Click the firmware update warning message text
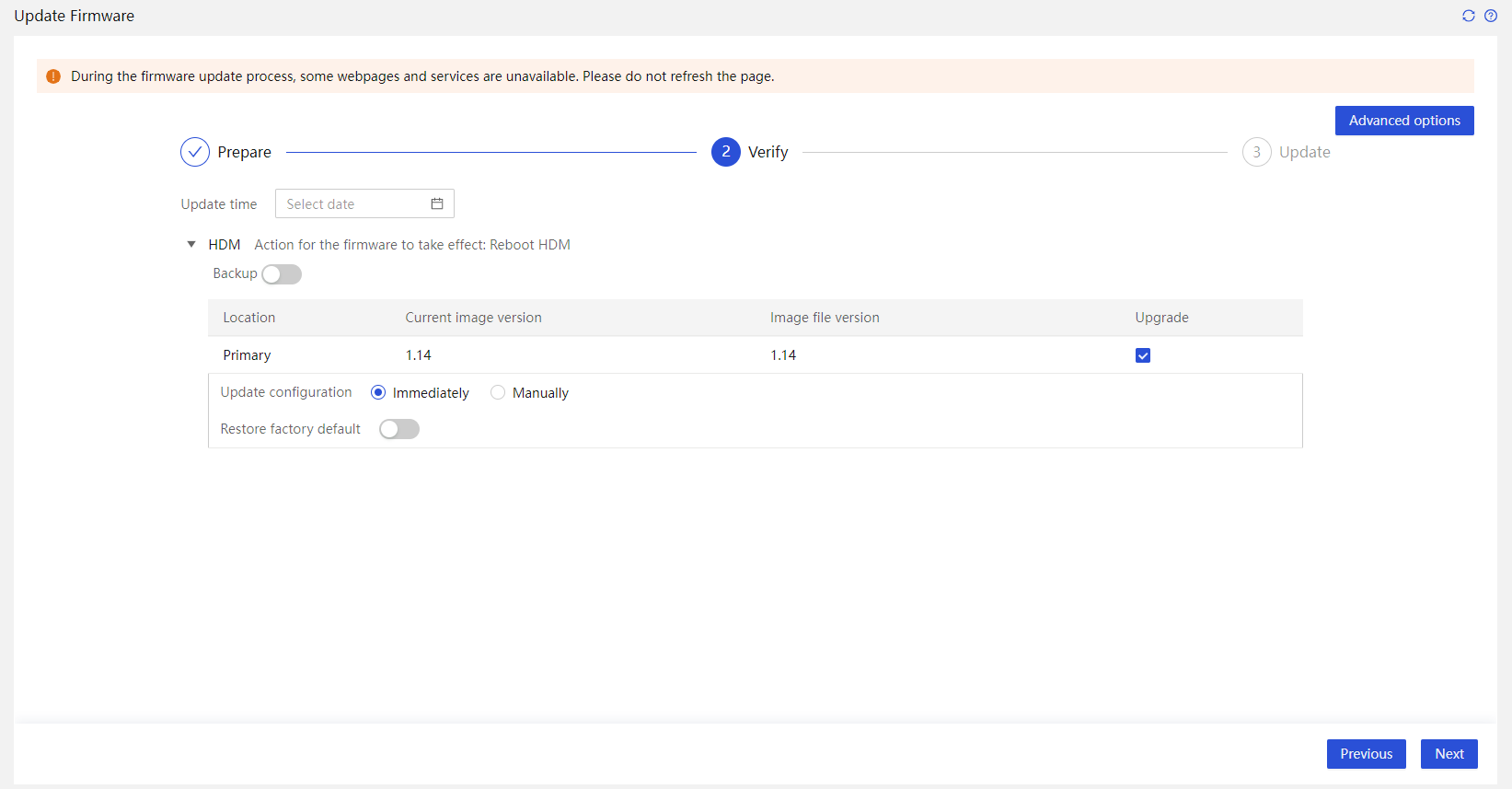Image resolution: width=1512 pixels, height=789 pixels. (422, 76)
